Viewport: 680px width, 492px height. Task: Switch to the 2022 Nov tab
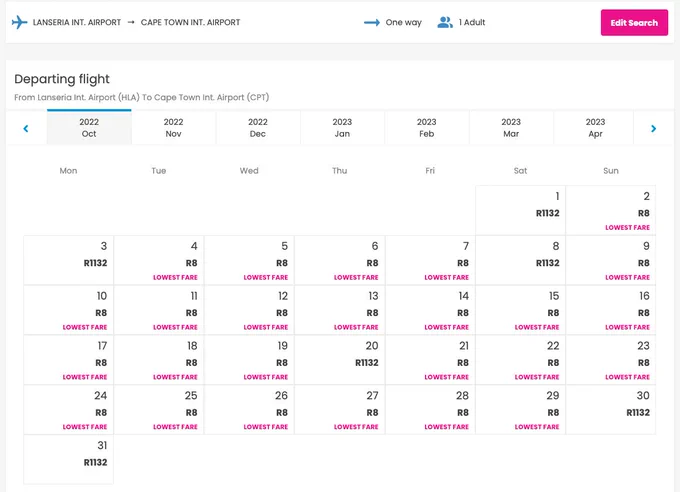[x=173, y=128]
